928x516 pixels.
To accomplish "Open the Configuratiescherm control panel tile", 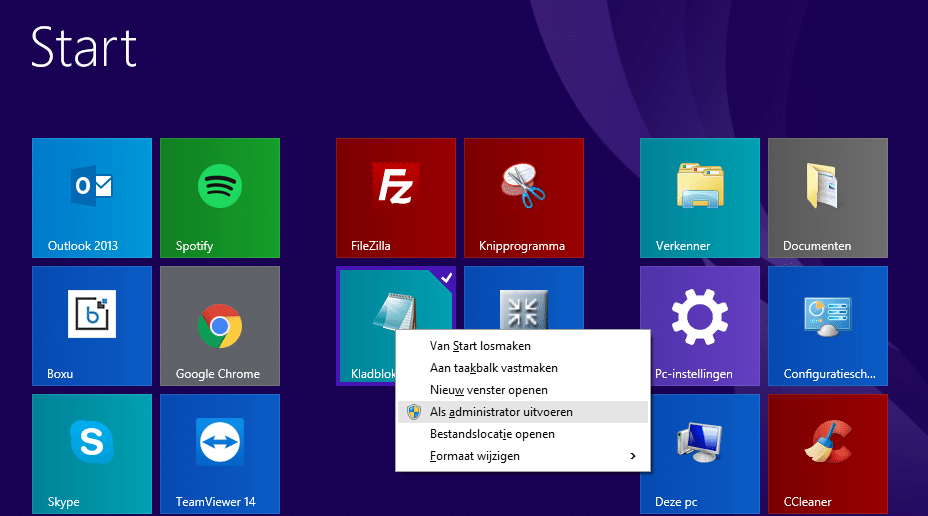I will tap(828, 326).
